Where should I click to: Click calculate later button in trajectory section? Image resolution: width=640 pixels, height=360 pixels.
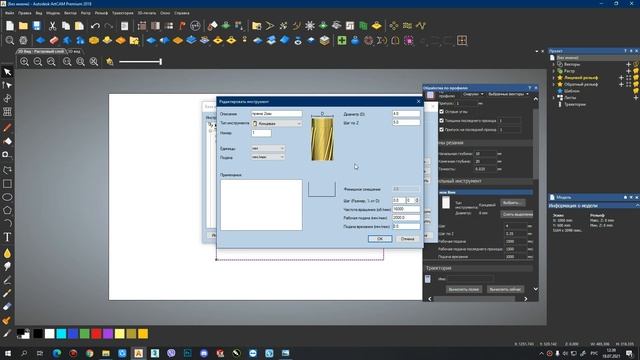click(463, 289)
